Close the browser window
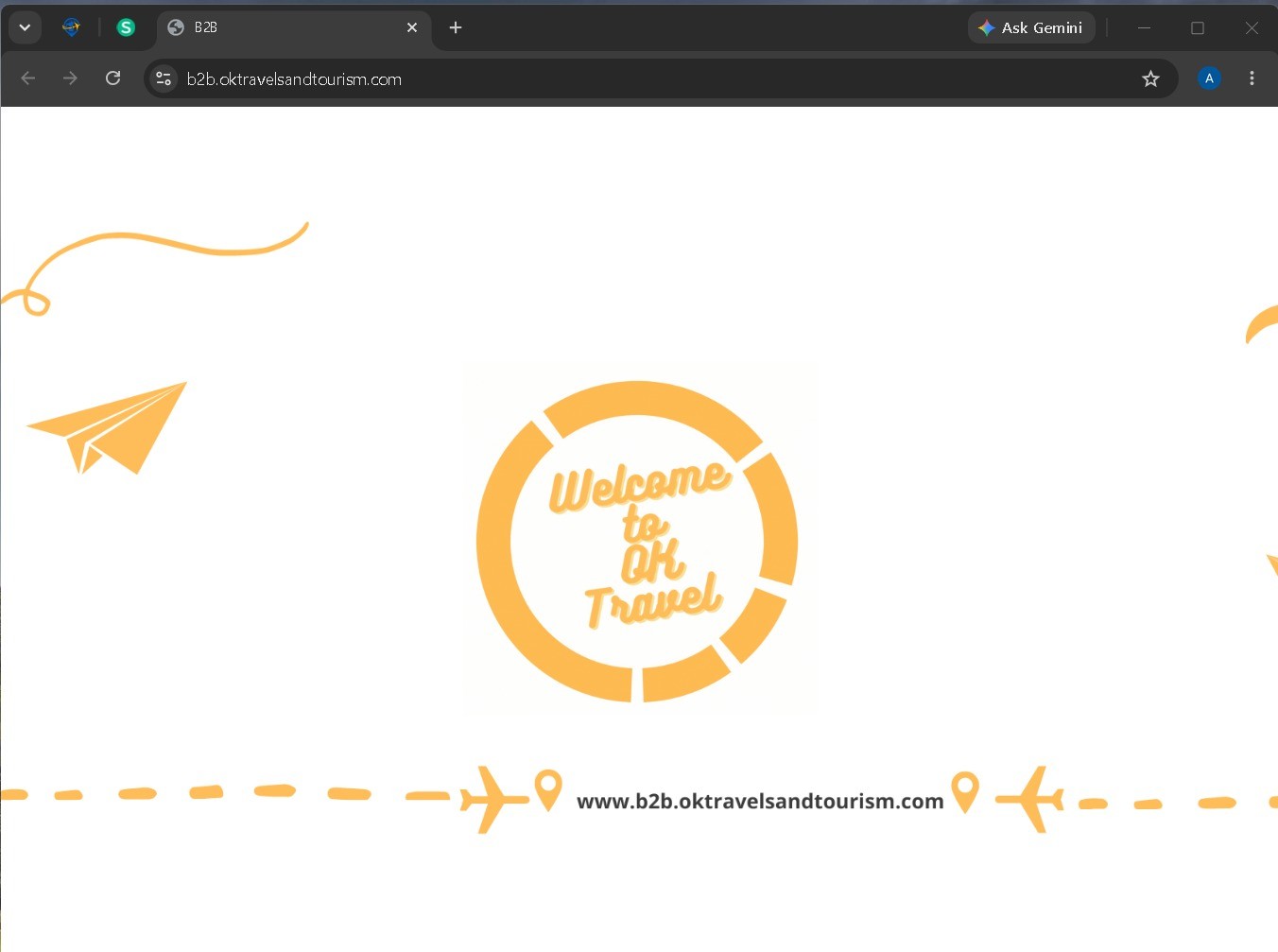Image resolution: width=1278 pixels, height=952 pixels. [1252, 27]
